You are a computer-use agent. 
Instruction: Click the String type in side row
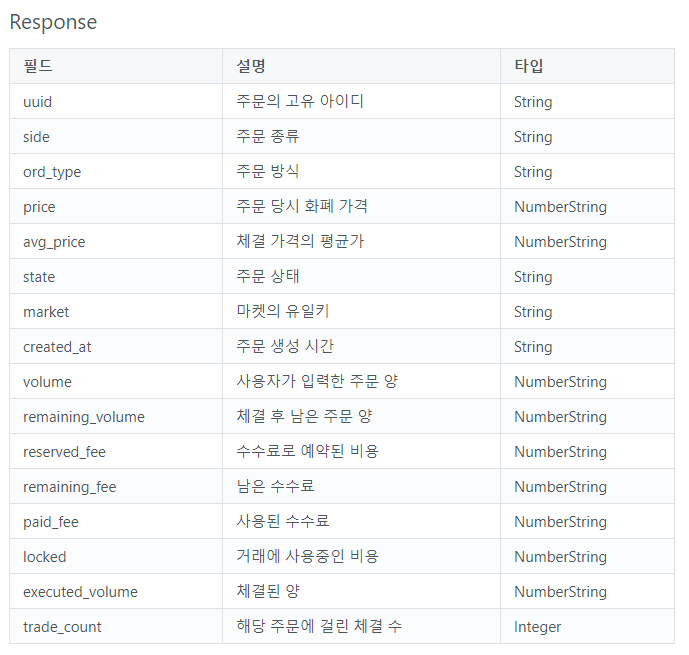pos(533,137)
